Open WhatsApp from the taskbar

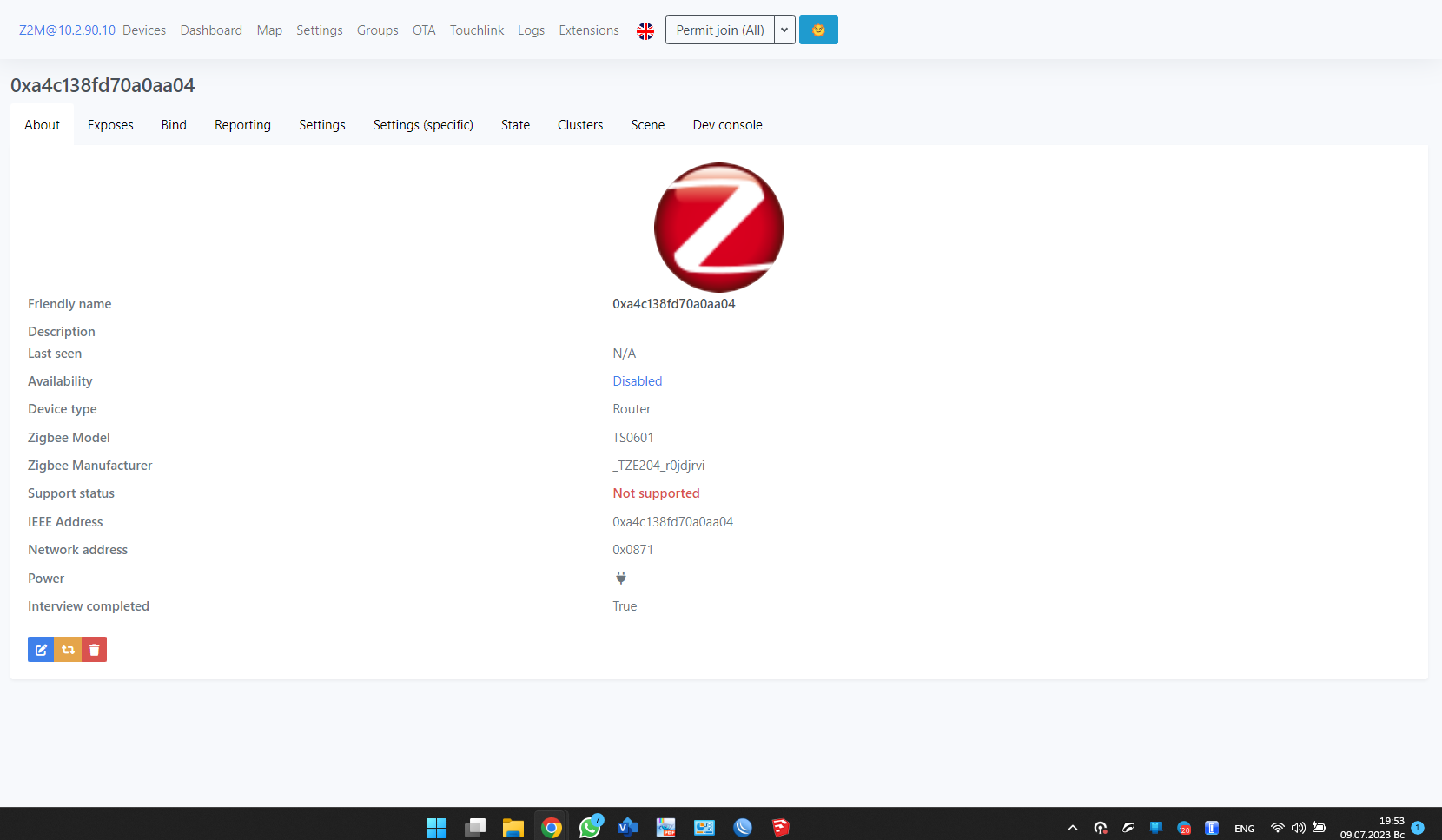point(589,827)
